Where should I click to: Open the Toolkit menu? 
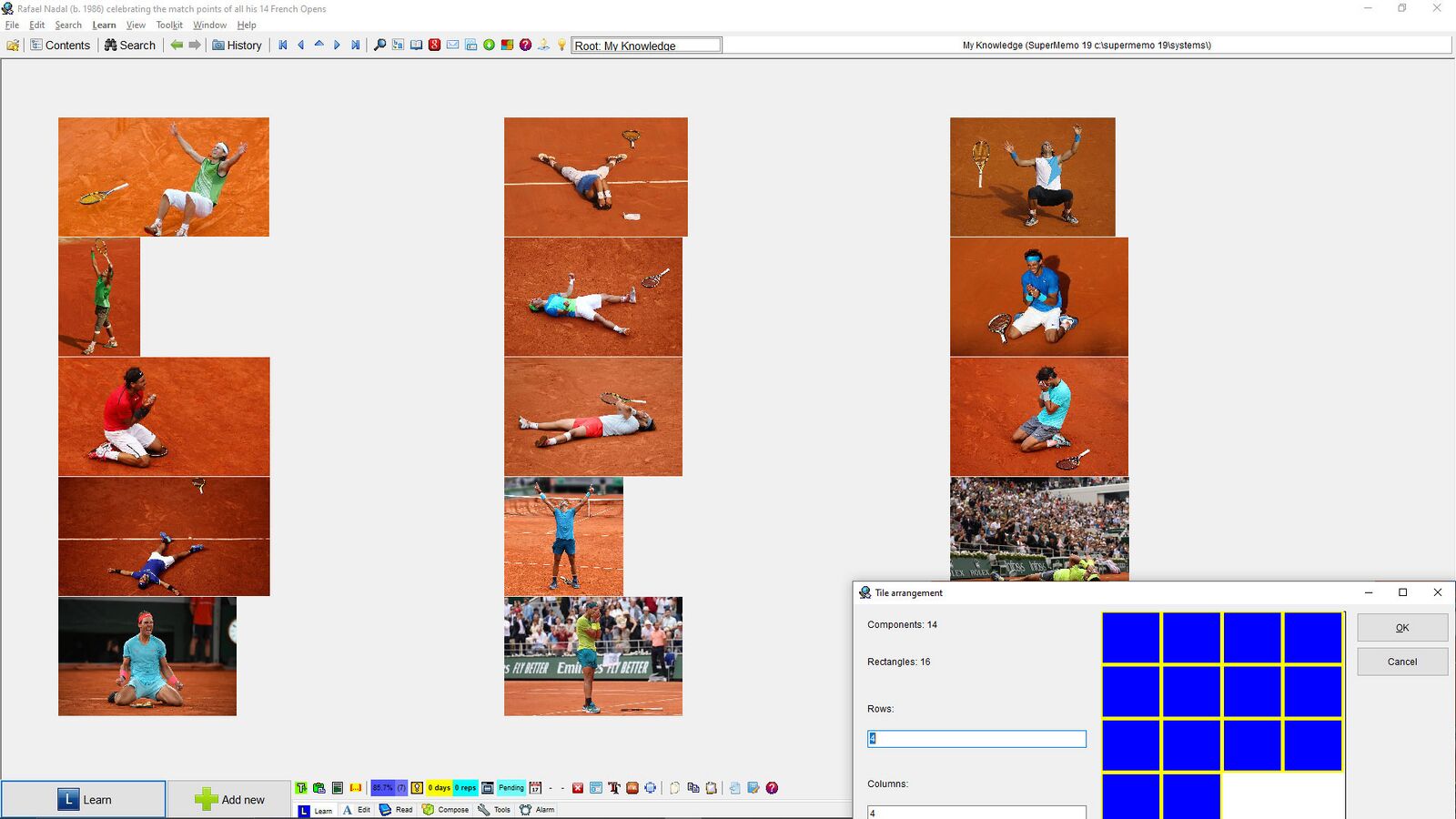[x=169, y=25]
